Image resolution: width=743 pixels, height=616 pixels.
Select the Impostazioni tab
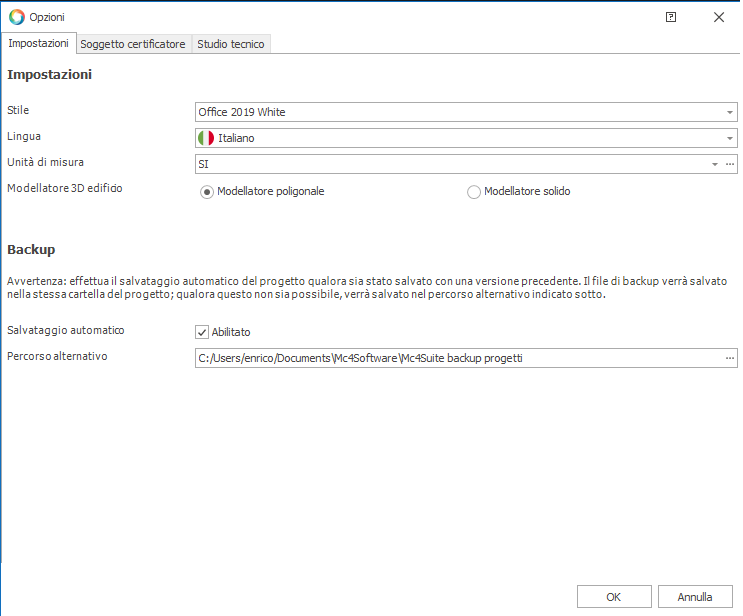click(x=38, y=44)
